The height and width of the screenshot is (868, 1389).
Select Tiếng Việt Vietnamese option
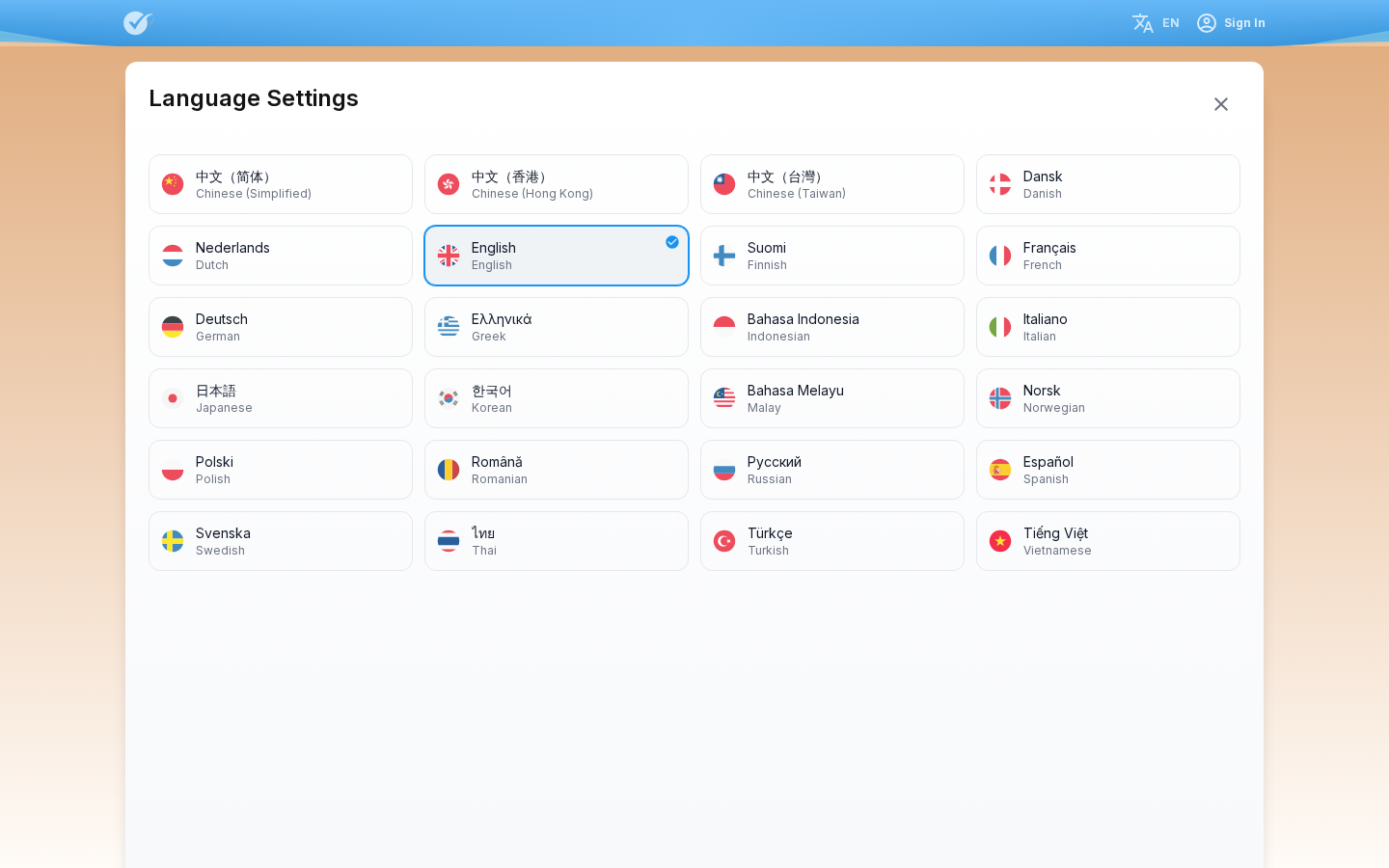(x=1108, y=541)
